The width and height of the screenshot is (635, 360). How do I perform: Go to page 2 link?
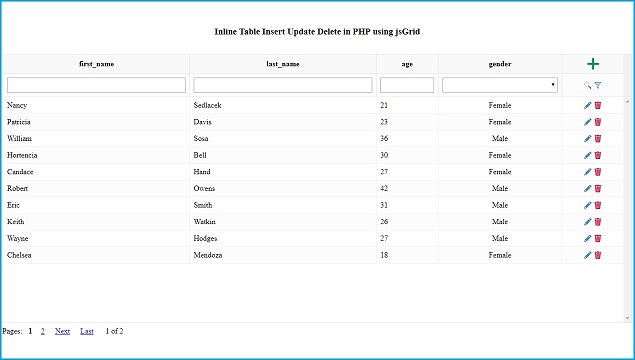click(43, 331)
